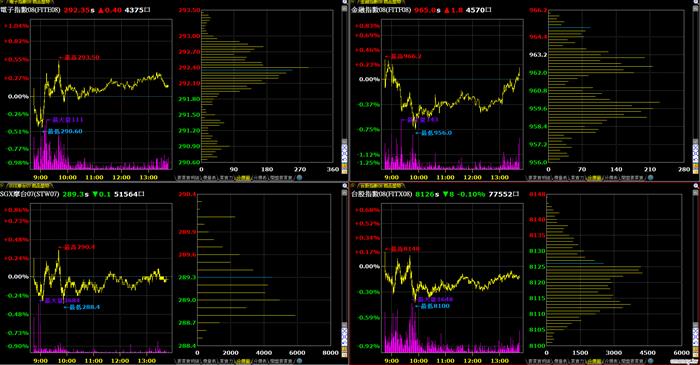Click the 最高8148 high marker label
This screenshot has width=700, height=365.
click(402, 249)
